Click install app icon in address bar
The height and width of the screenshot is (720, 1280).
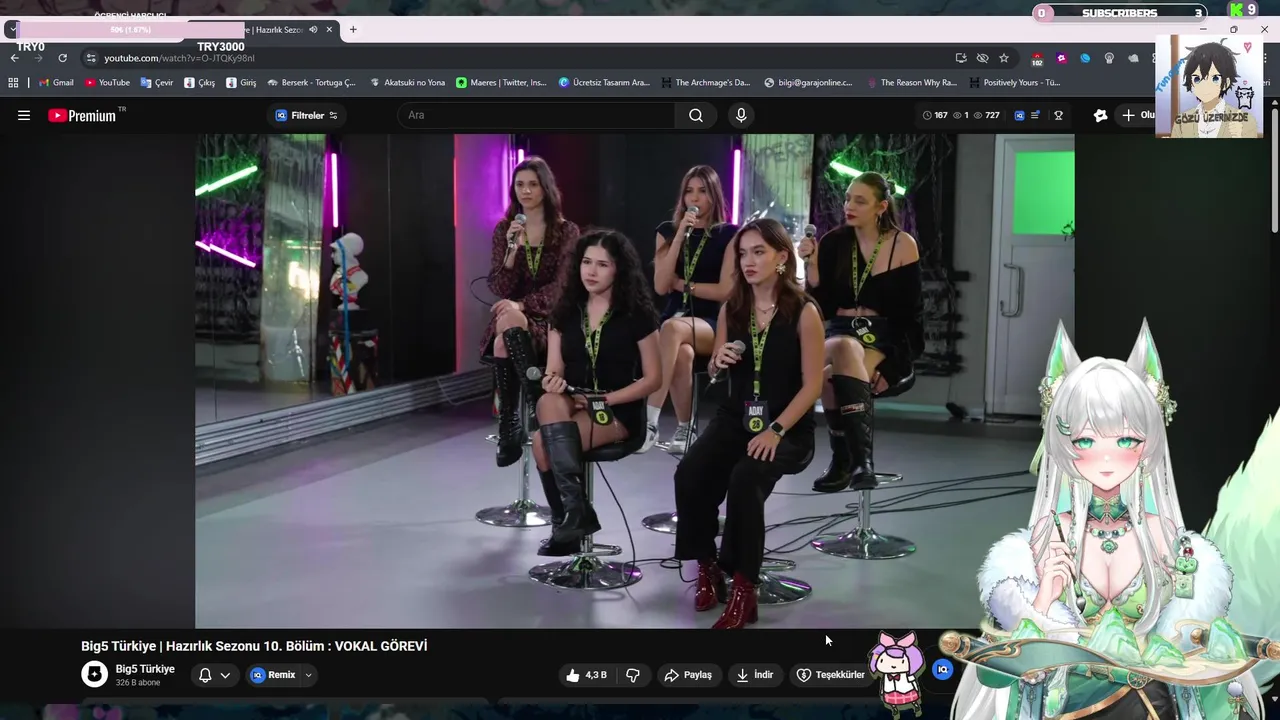pos(961,58)
